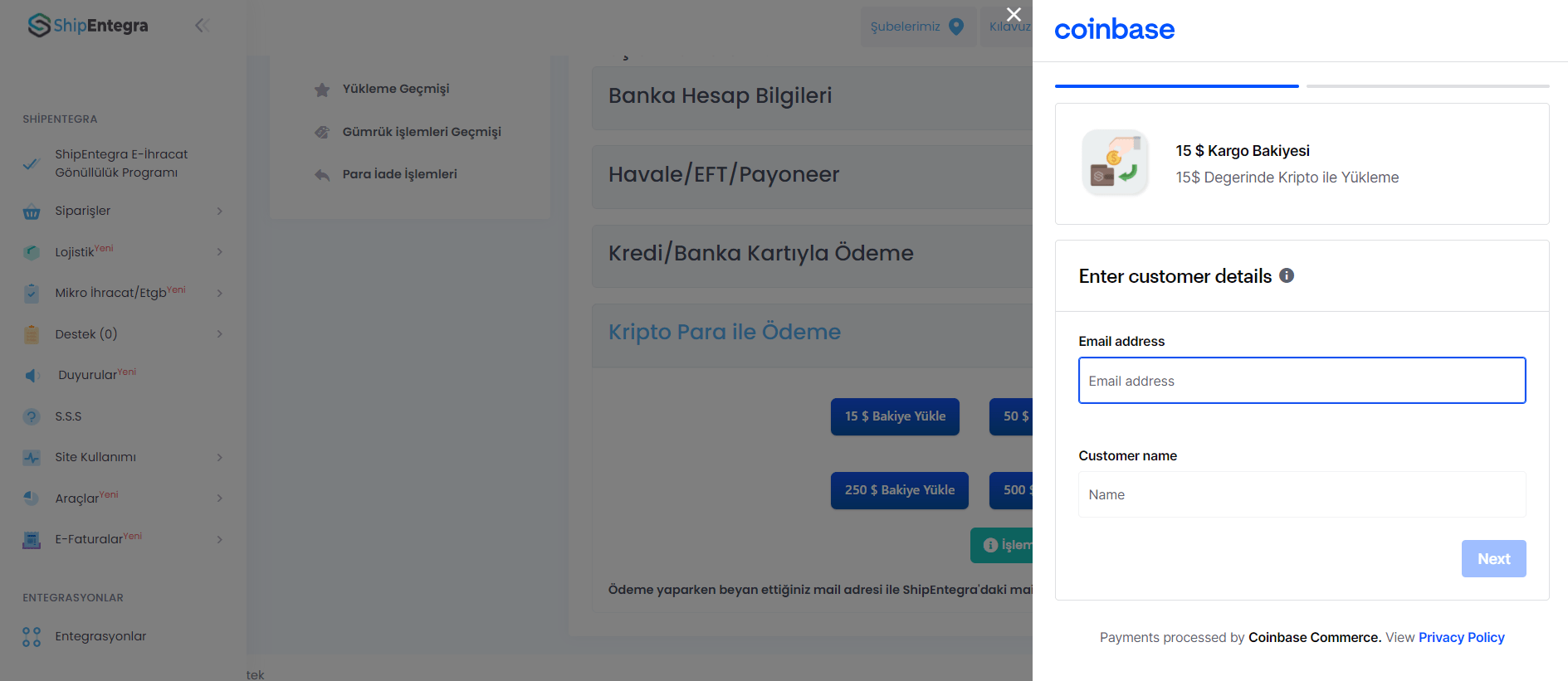Click the info icon beside Enter customer details
This screenshot has height=681, width=1568.
pos(1287,275)
